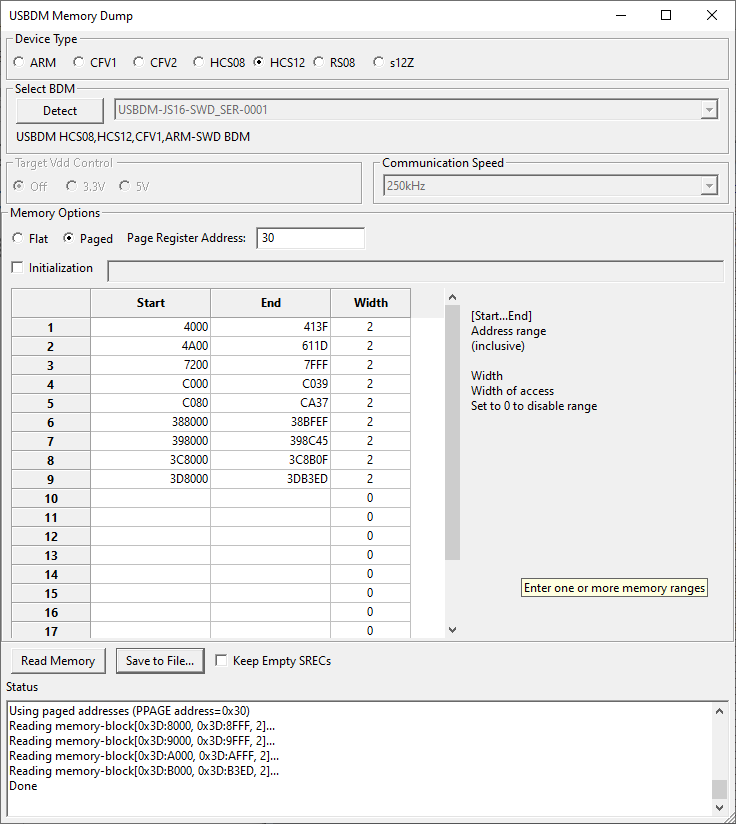The width and height of the screenshot is (736, 824).
Task: Select row header 5
Action: [50, 403]
